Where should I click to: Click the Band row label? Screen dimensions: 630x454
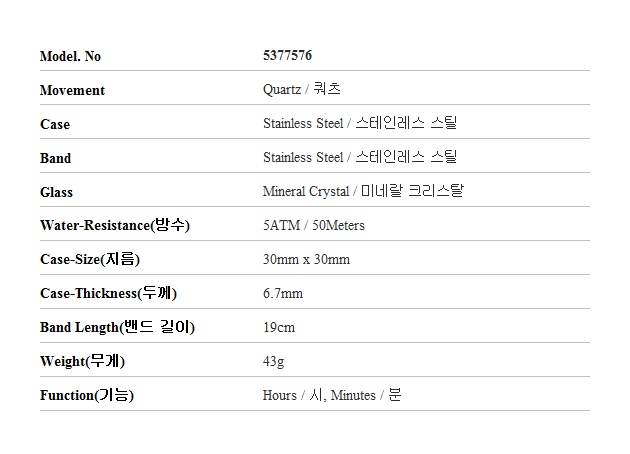tap(56, 159)
